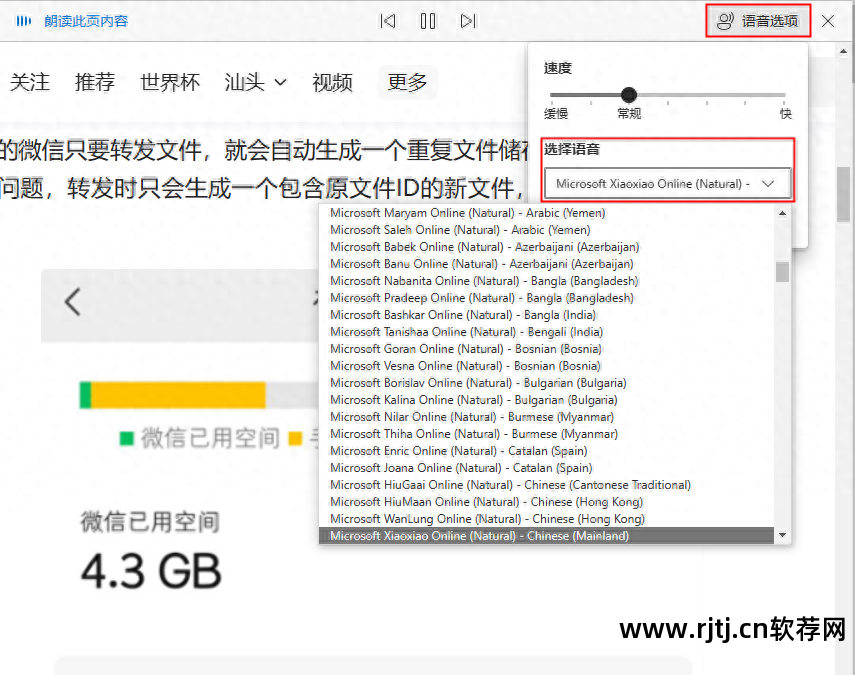This screenshot has width=855, height=675.
Task: Switch to the 视频 tab
Action: pyautogui.click(x=332, y=83)
